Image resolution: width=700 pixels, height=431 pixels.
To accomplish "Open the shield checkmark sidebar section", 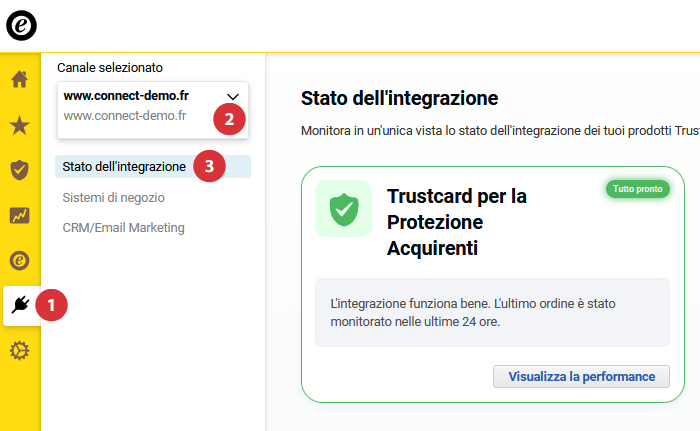I will pyautogui.click(x=19, y=169).
